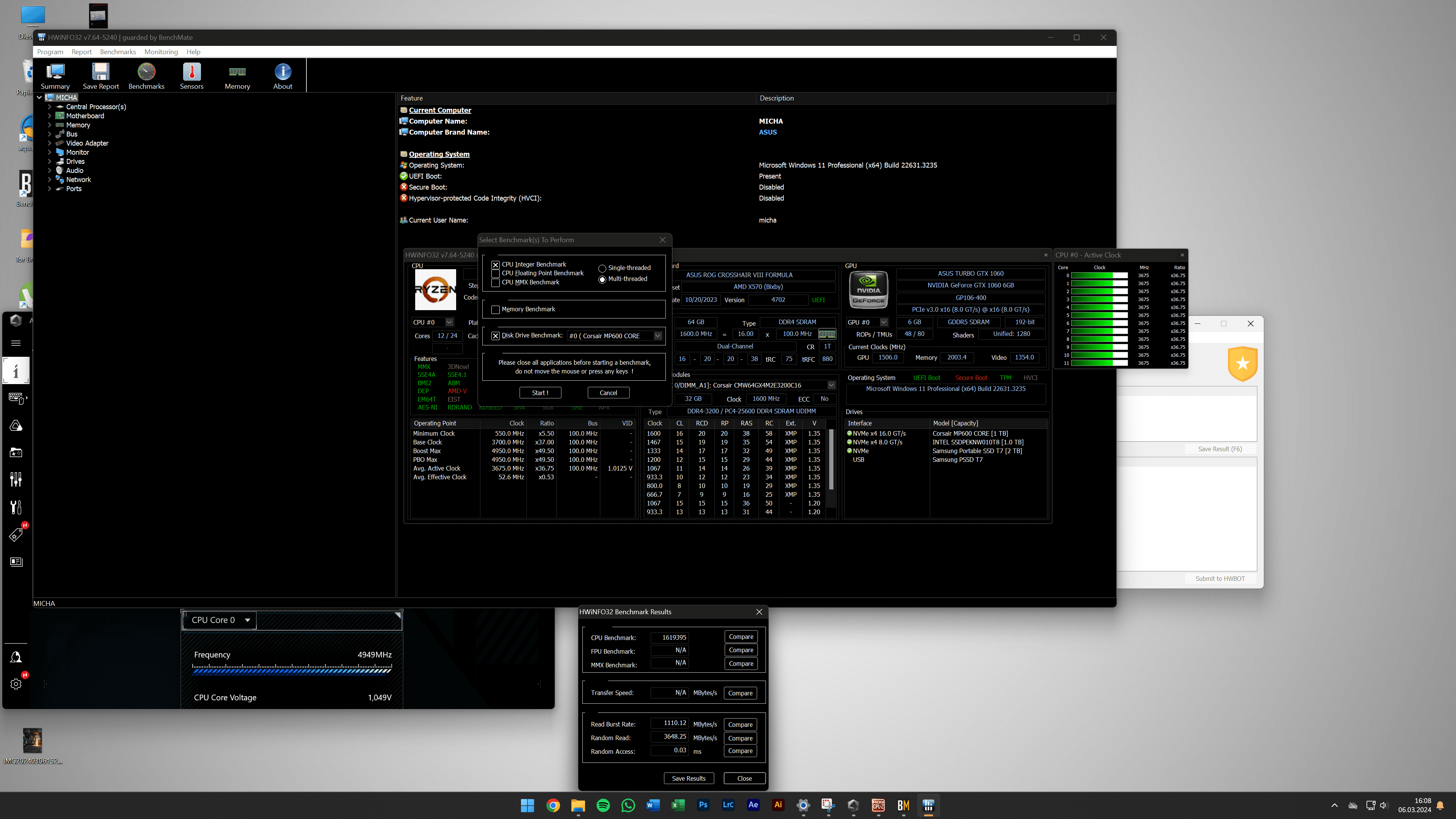Open the CPU #0 selector dropdown
This screenshot has height=819, width=1456.
click(449, 322)
